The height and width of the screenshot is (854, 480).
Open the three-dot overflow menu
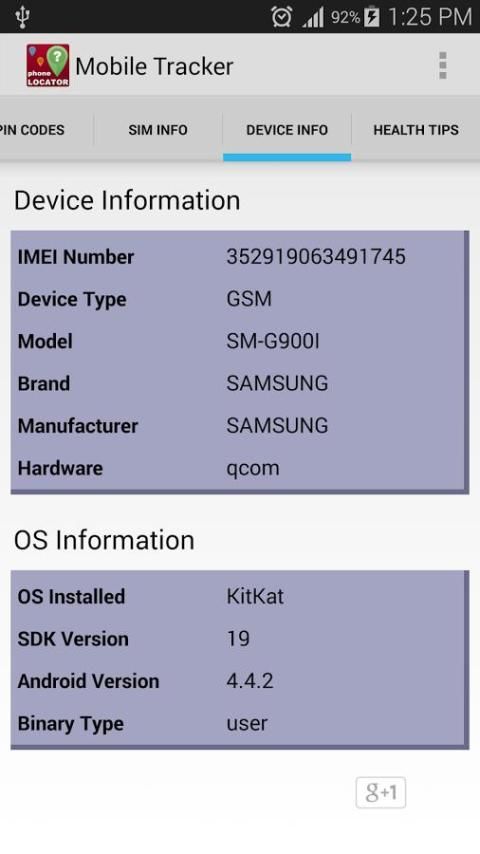(x=442, y=66)
